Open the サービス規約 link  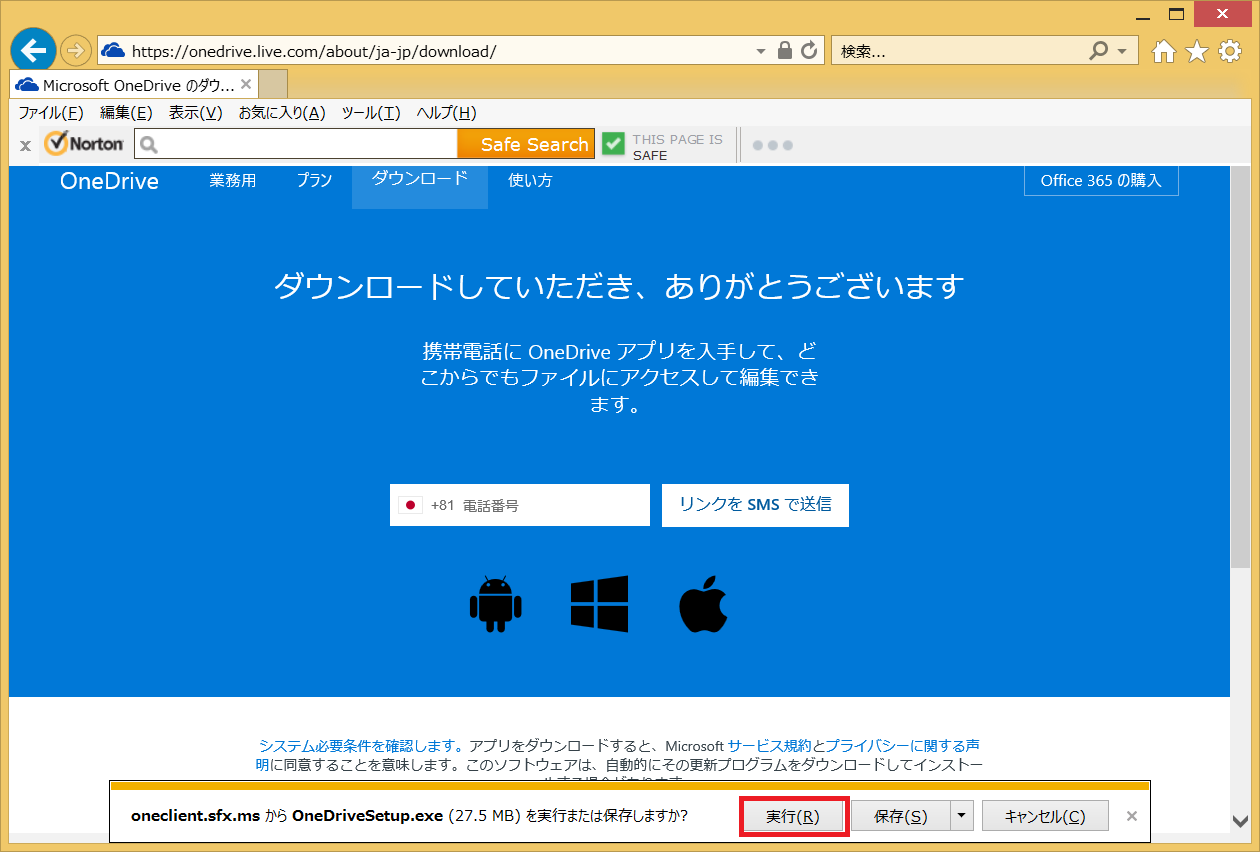pyautogui.click(x=770, y=746)
